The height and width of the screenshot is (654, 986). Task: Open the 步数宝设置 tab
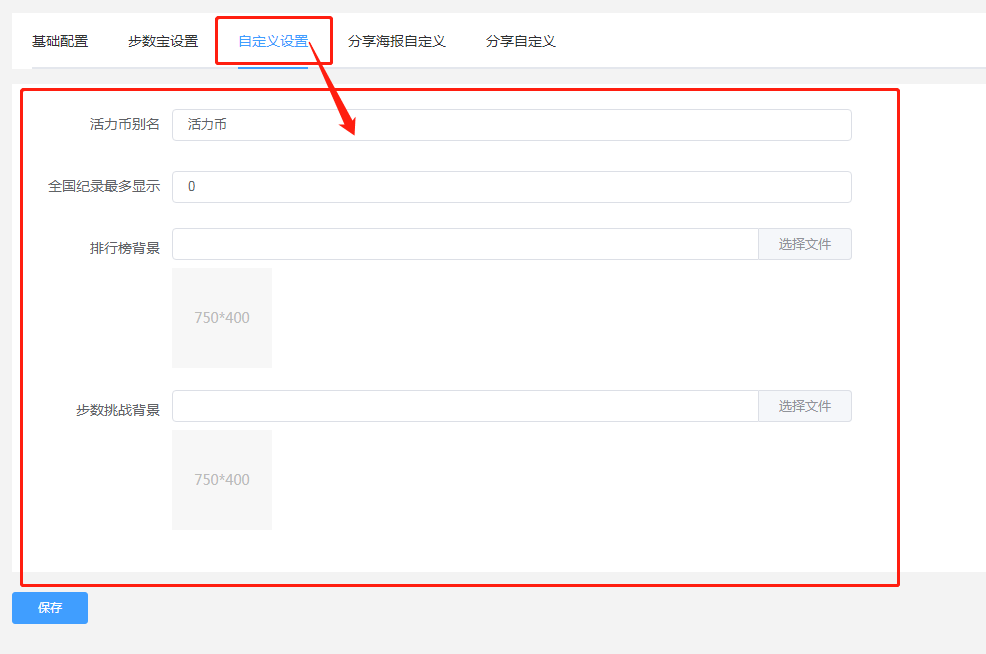[x=163, y=42]
